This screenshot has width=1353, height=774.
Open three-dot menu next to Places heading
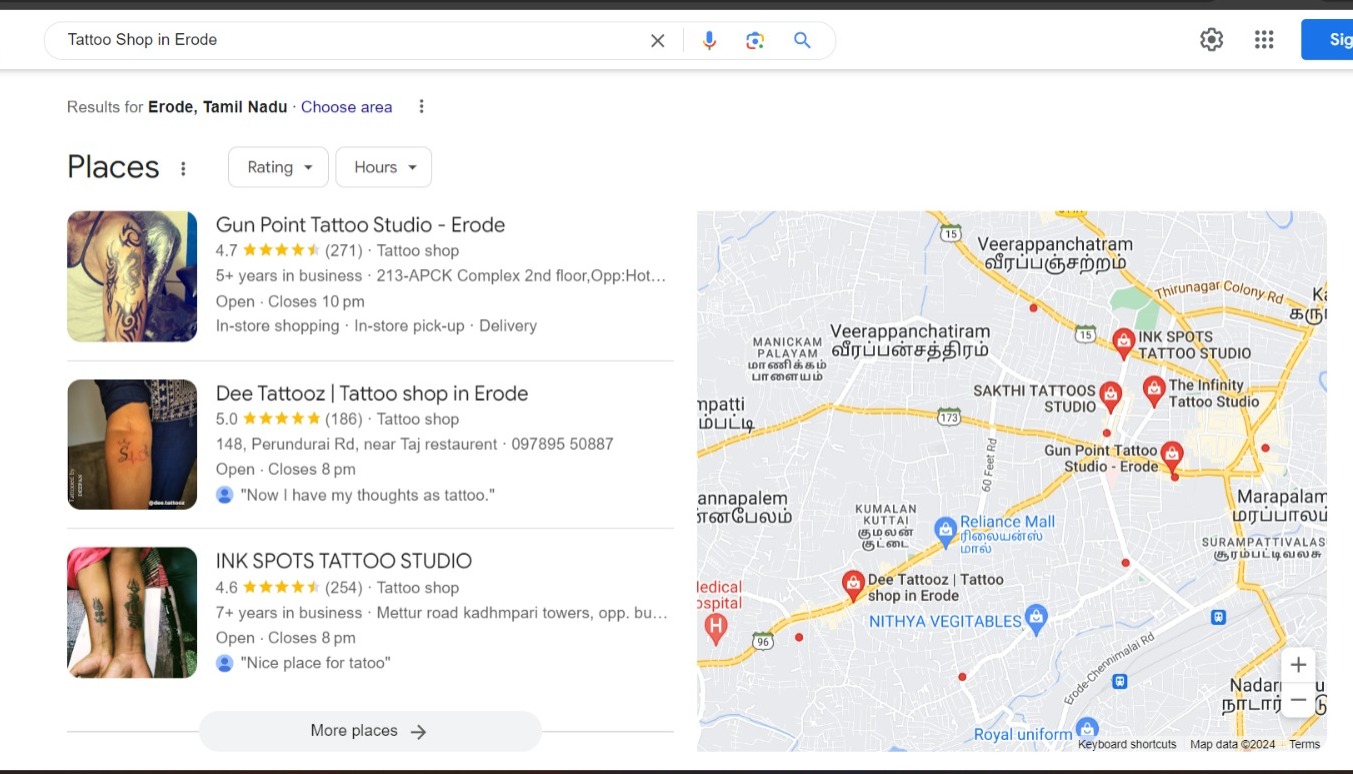pos(183,168)
